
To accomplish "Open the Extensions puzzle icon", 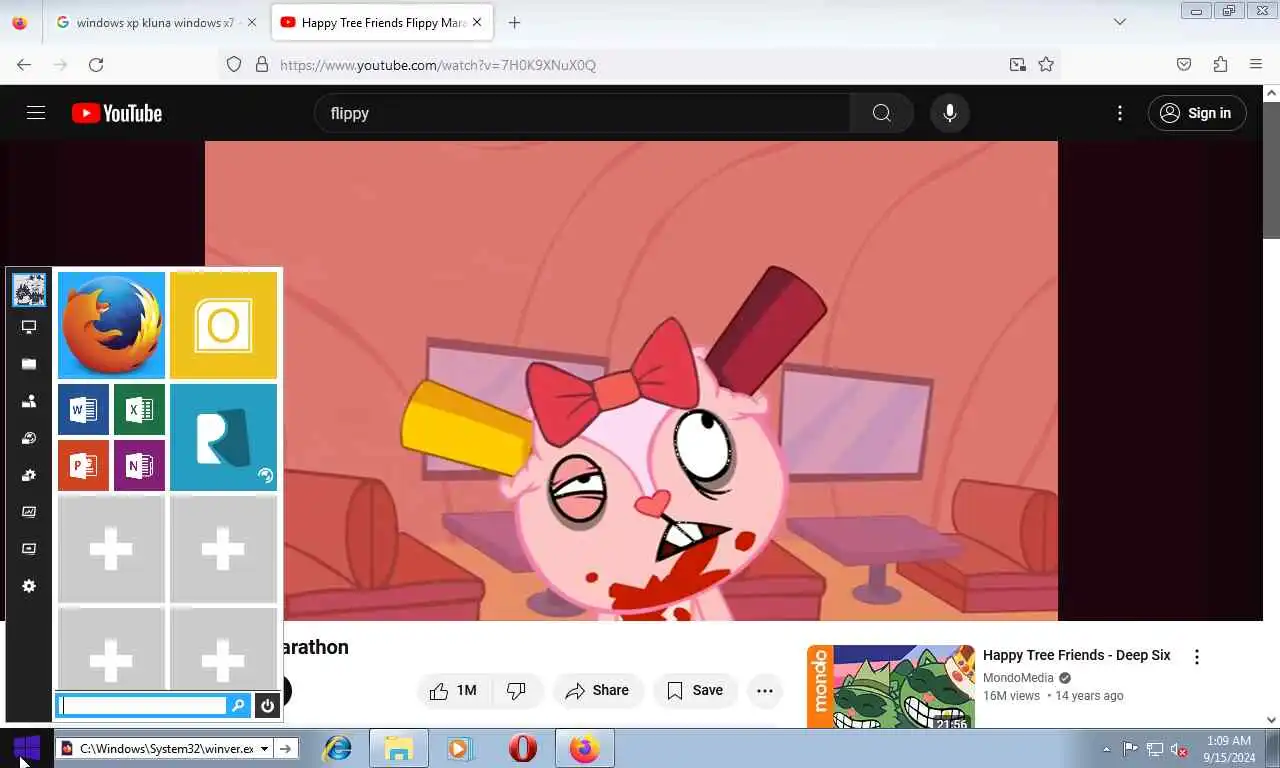I will pos(1220,64).
